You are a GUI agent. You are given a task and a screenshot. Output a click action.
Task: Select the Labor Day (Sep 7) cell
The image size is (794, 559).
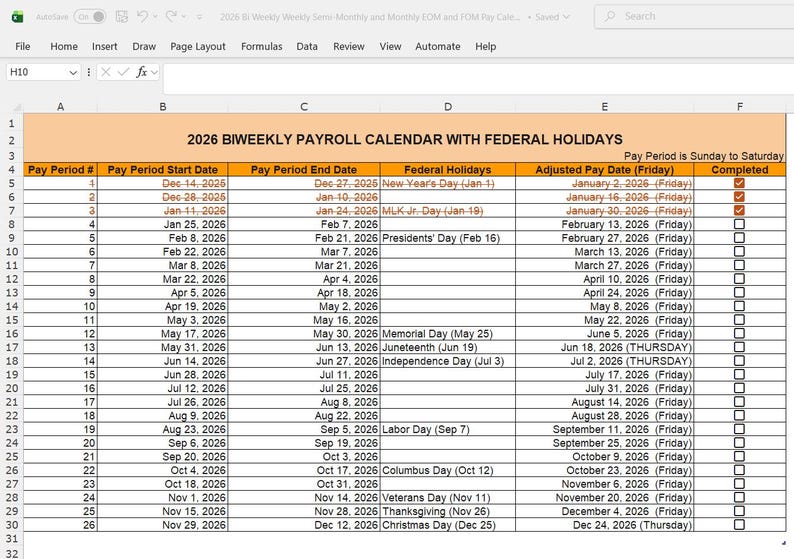click(x=448, y=429)
